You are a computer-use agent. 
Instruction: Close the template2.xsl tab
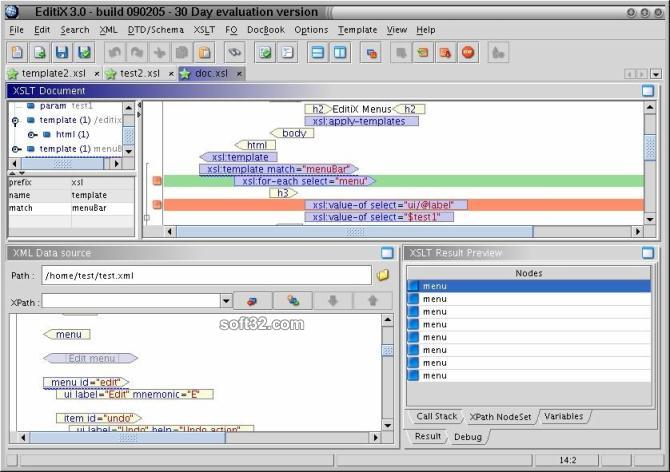pyautogui.click(x=97, y=74)
